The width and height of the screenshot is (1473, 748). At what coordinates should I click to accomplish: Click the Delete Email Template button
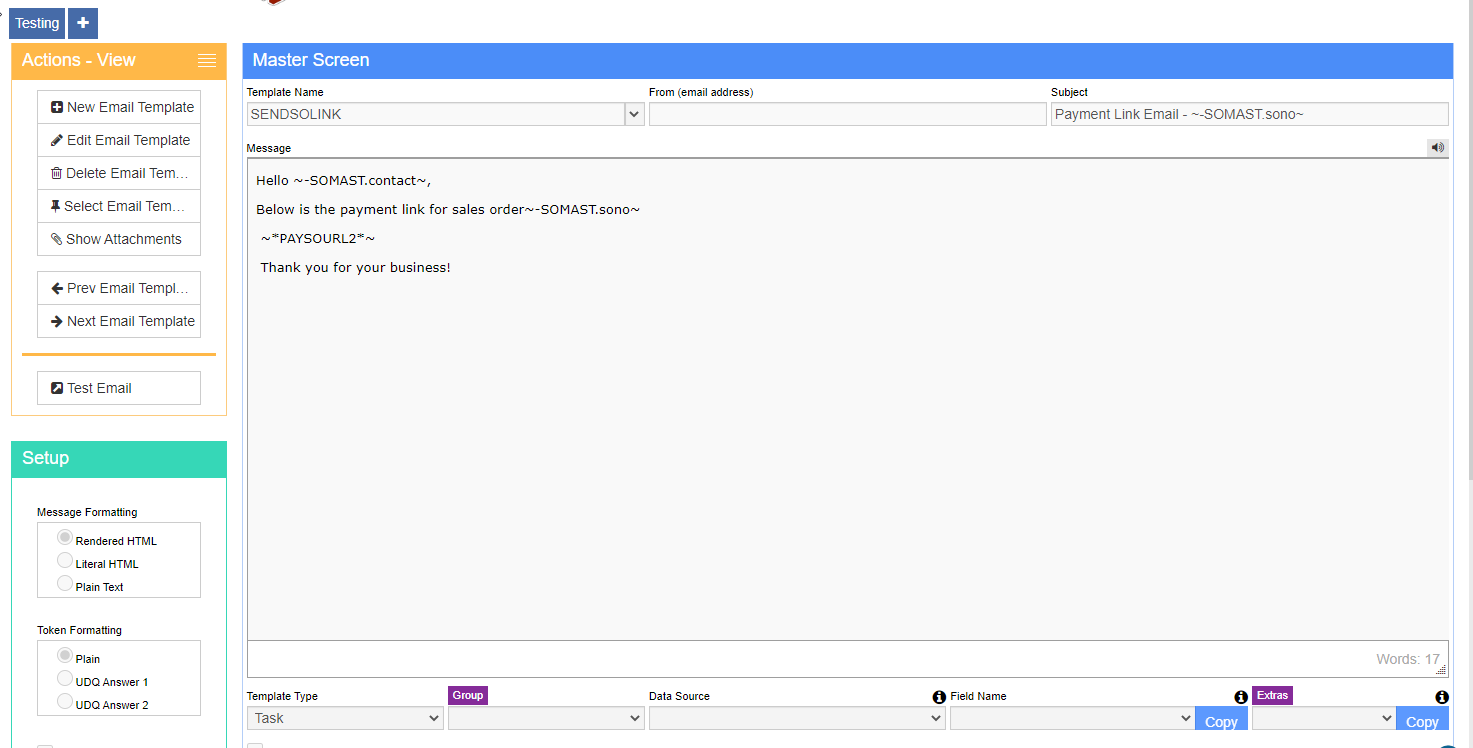(119, 173)
